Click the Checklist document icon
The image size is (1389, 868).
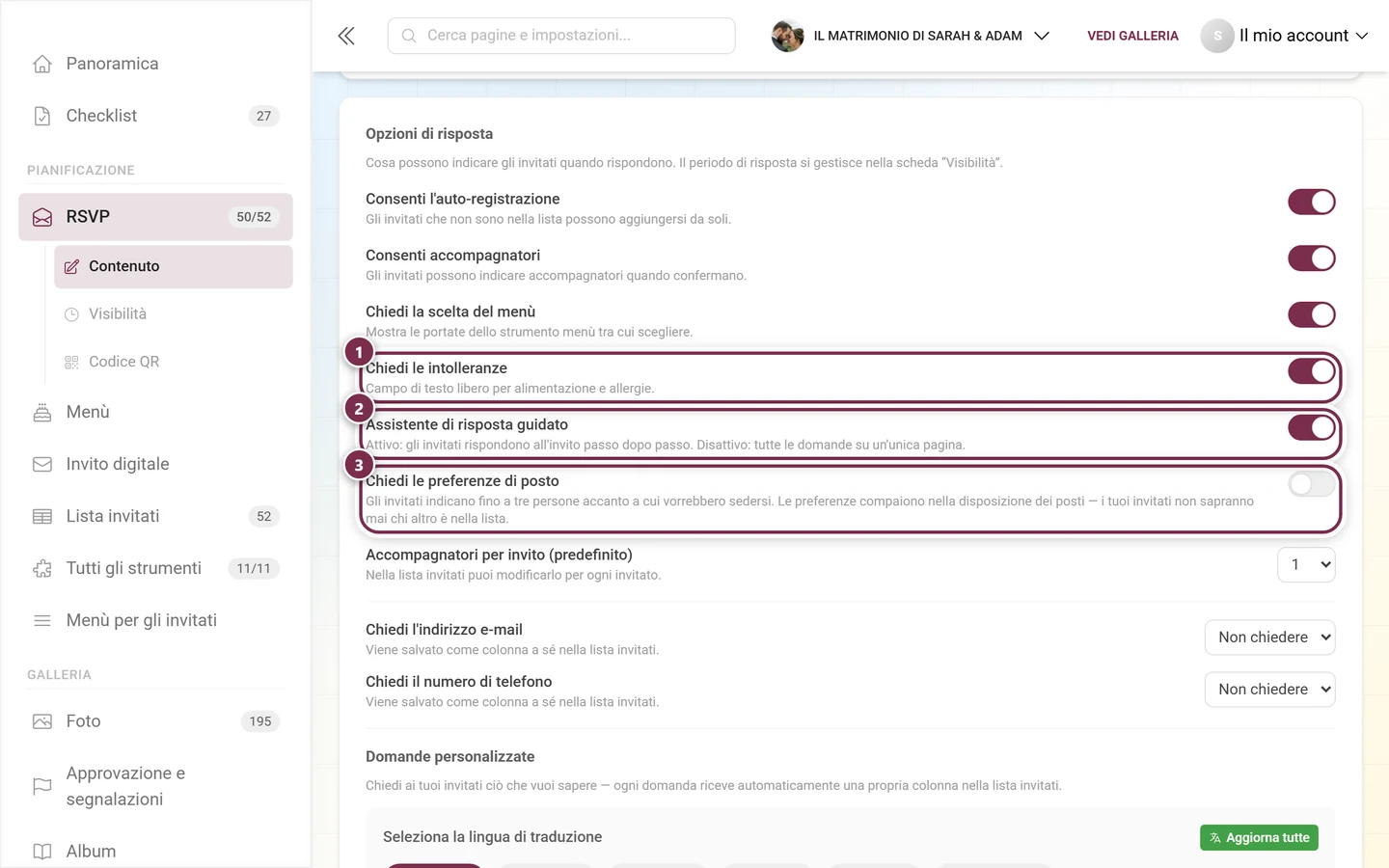click(42, 116)
